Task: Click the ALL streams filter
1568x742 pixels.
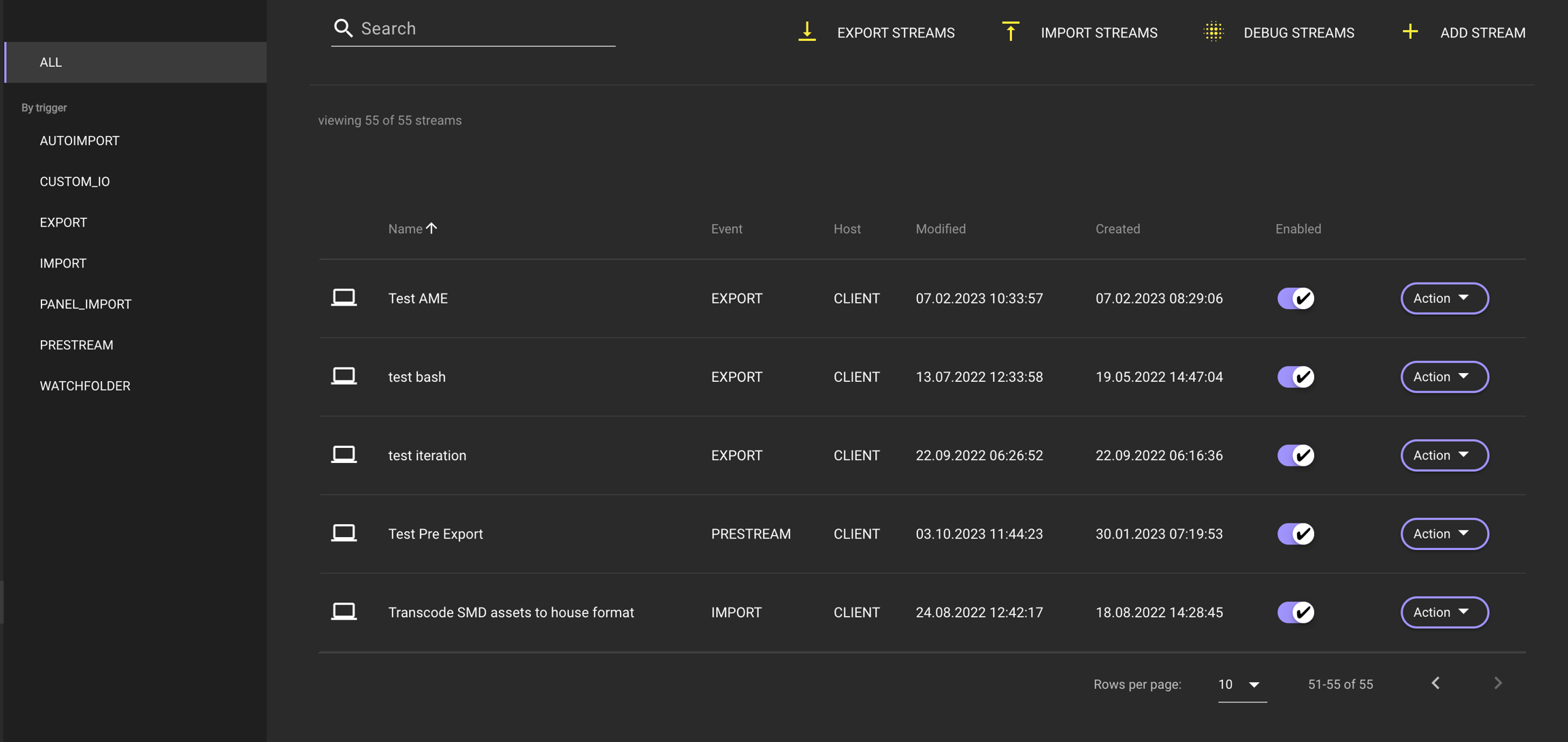Action: pos(51,63)
